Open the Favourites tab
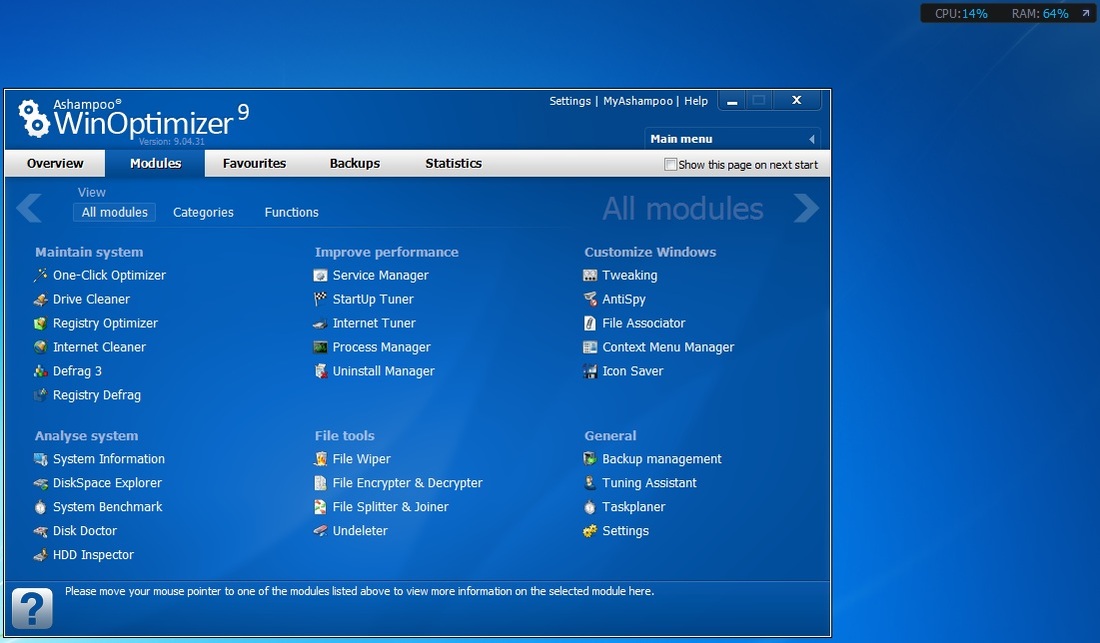The width and height of the screenshot is (1100, 643). tap(254, 163)
